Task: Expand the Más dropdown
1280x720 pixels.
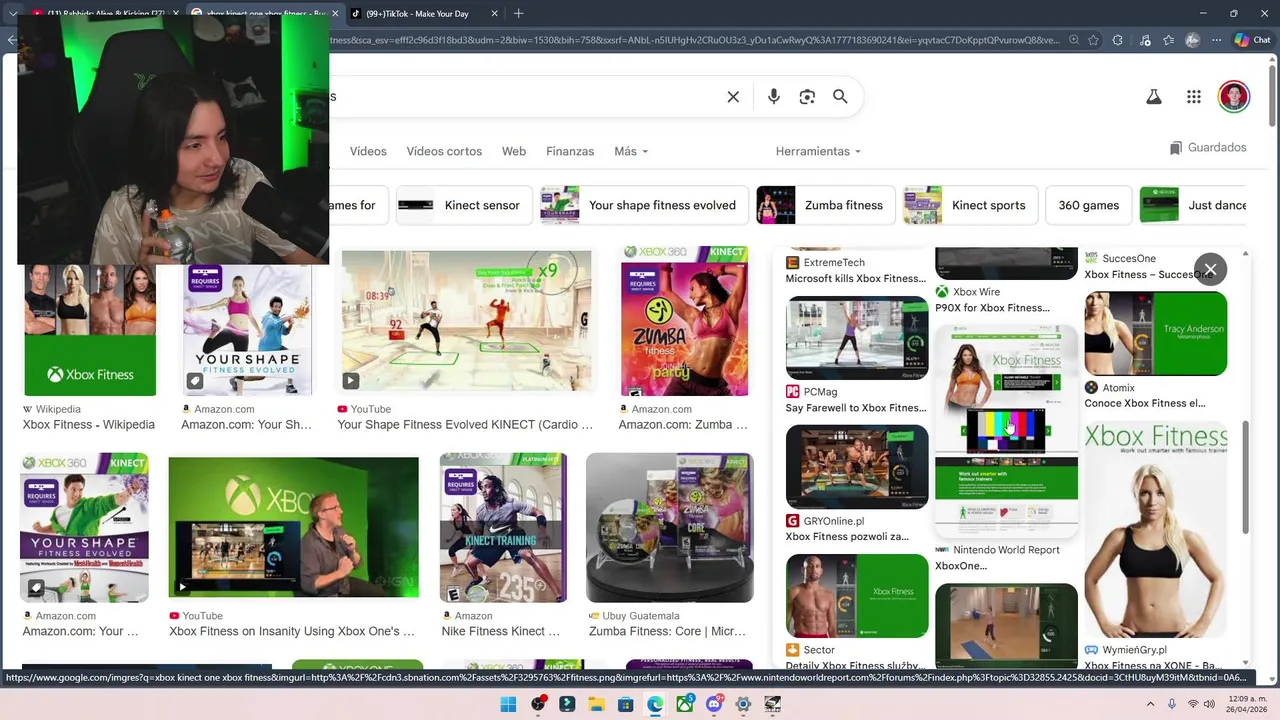Action: coord(631,151)
